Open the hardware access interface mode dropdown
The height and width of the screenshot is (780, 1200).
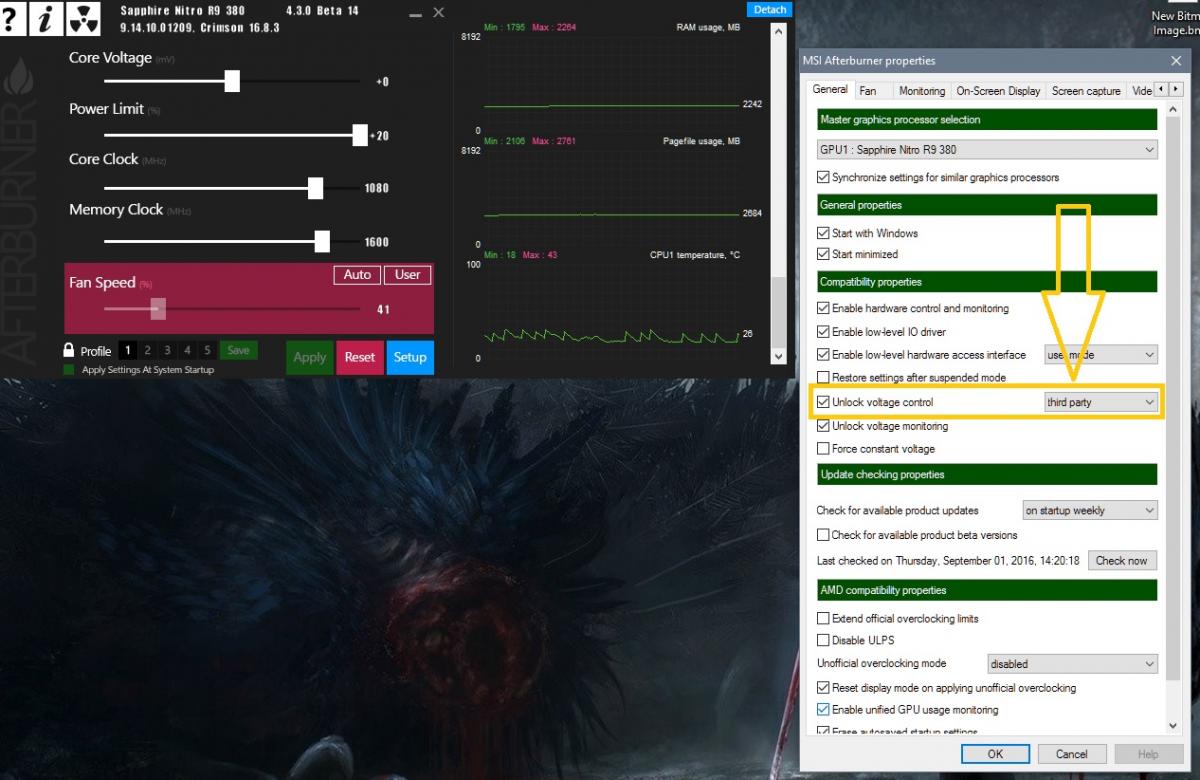[x=1100, y=355]
